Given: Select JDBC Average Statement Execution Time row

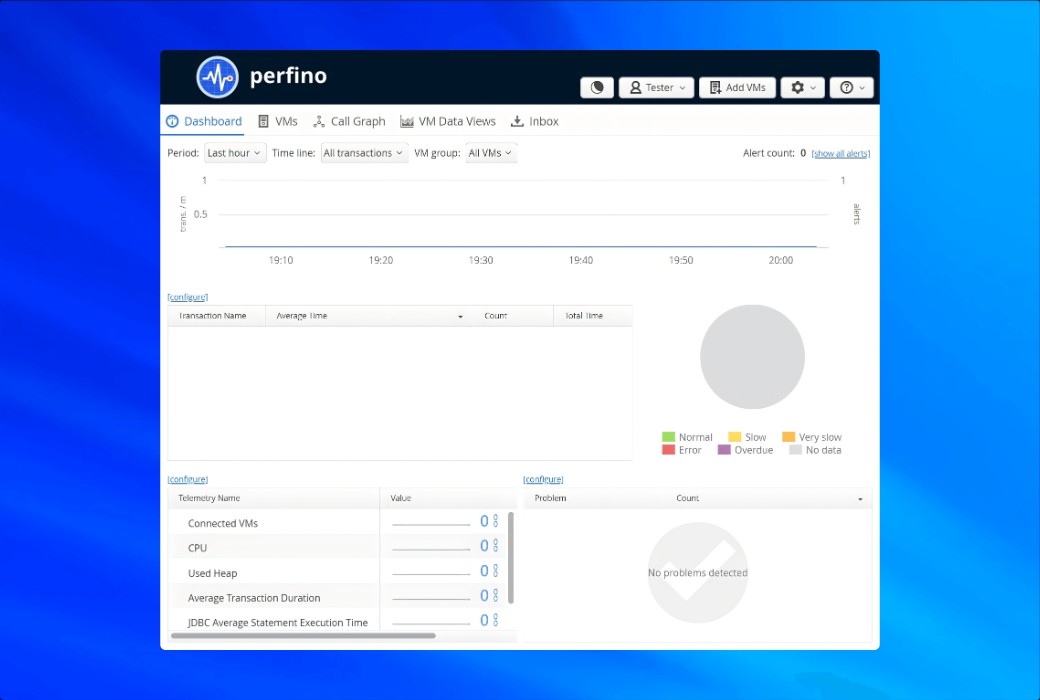Looking at the screenshot, I should [x=338, y=621].
